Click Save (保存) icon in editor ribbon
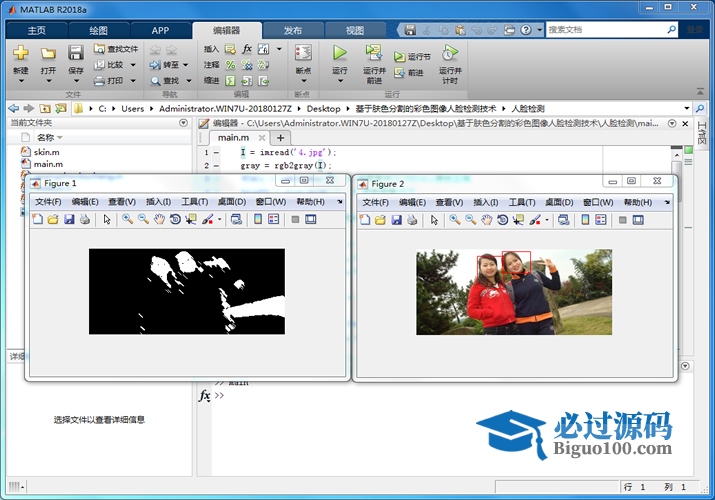This screenshot has height=500, width=715. [76, 53]
